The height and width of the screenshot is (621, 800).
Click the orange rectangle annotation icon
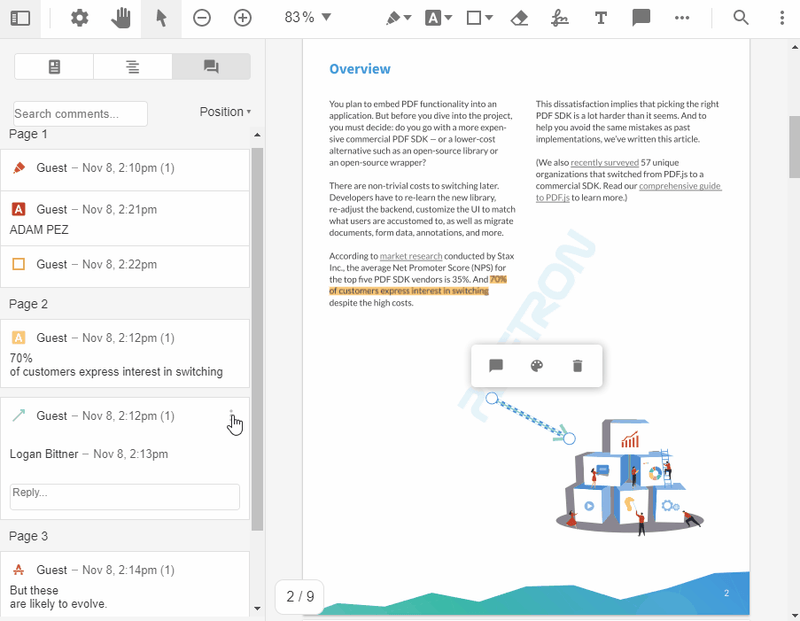pyautogui.click(x=18, y=264)
